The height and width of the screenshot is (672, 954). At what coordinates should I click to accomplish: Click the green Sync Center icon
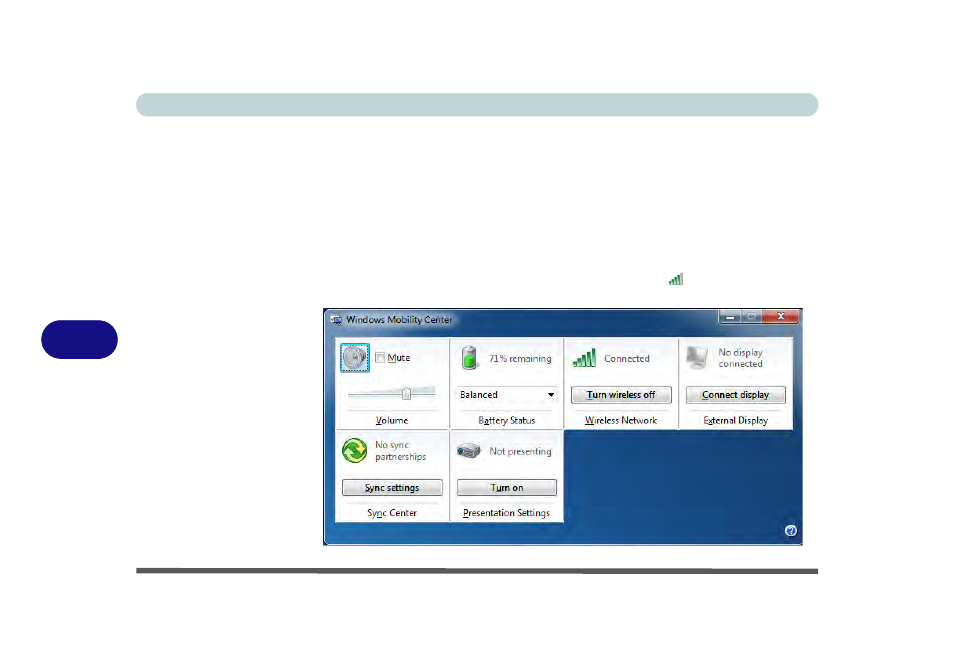[355, 451]
